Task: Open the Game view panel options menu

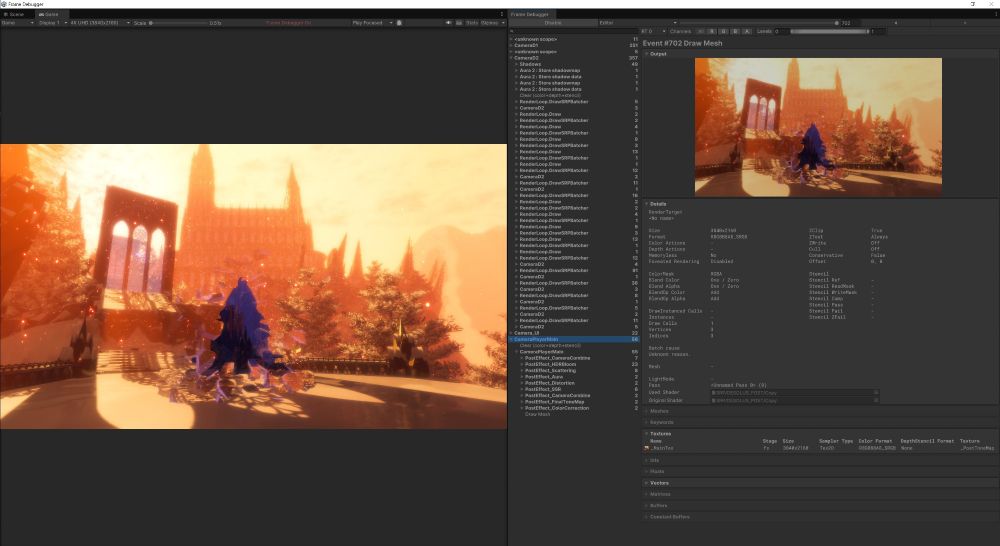Action: 502,15
